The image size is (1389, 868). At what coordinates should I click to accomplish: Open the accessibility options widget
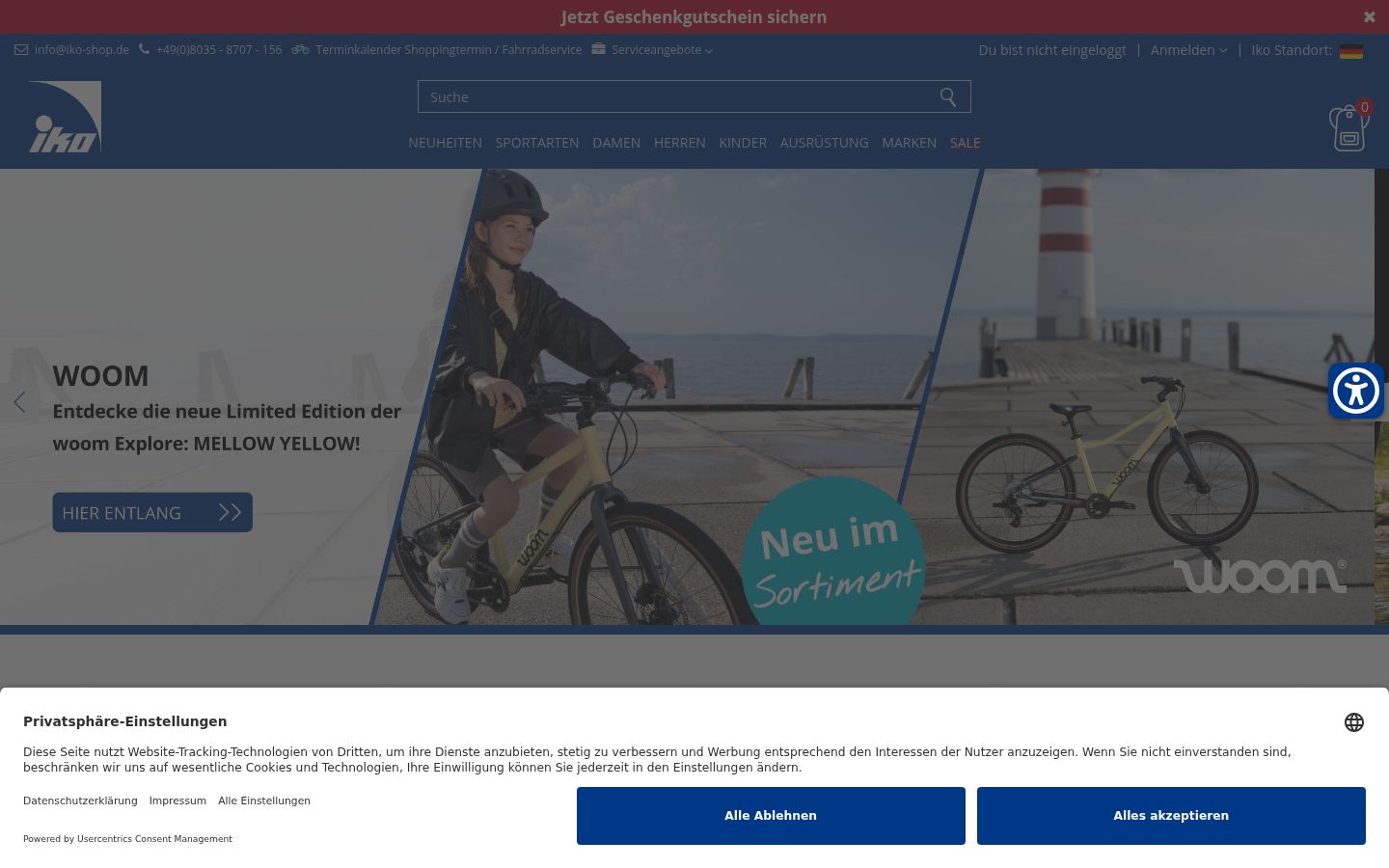pyautogui.click(x=1356, y=391)
